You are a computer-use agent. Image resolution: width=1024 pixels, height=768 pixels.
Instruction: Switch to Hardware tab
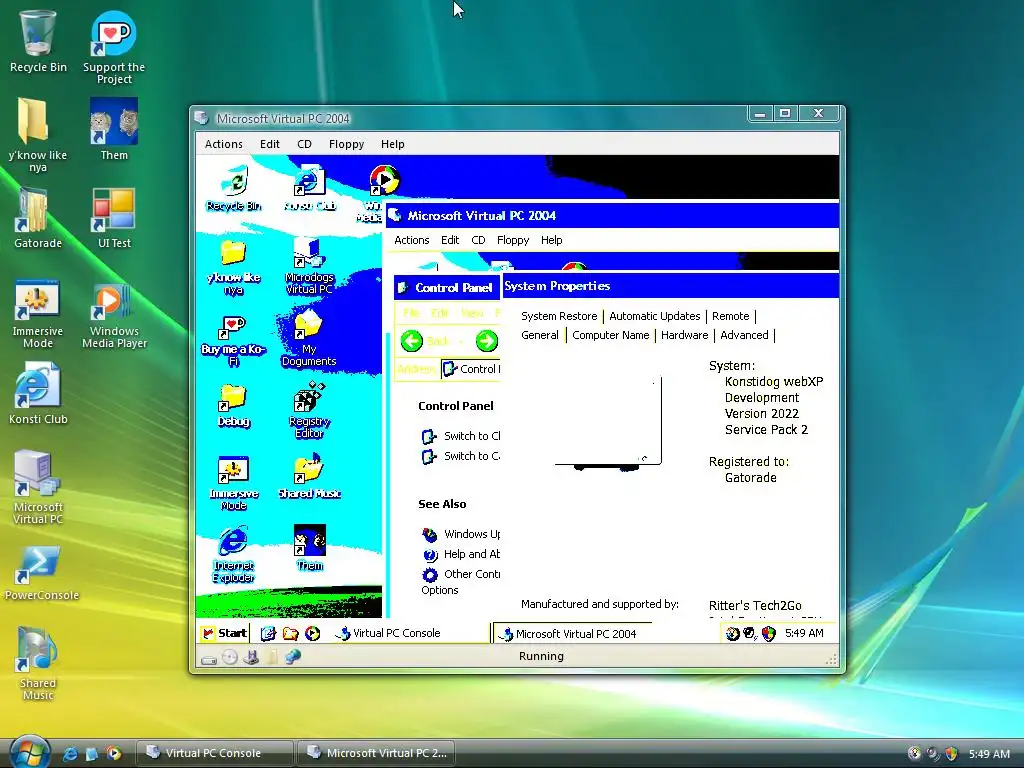684,335
